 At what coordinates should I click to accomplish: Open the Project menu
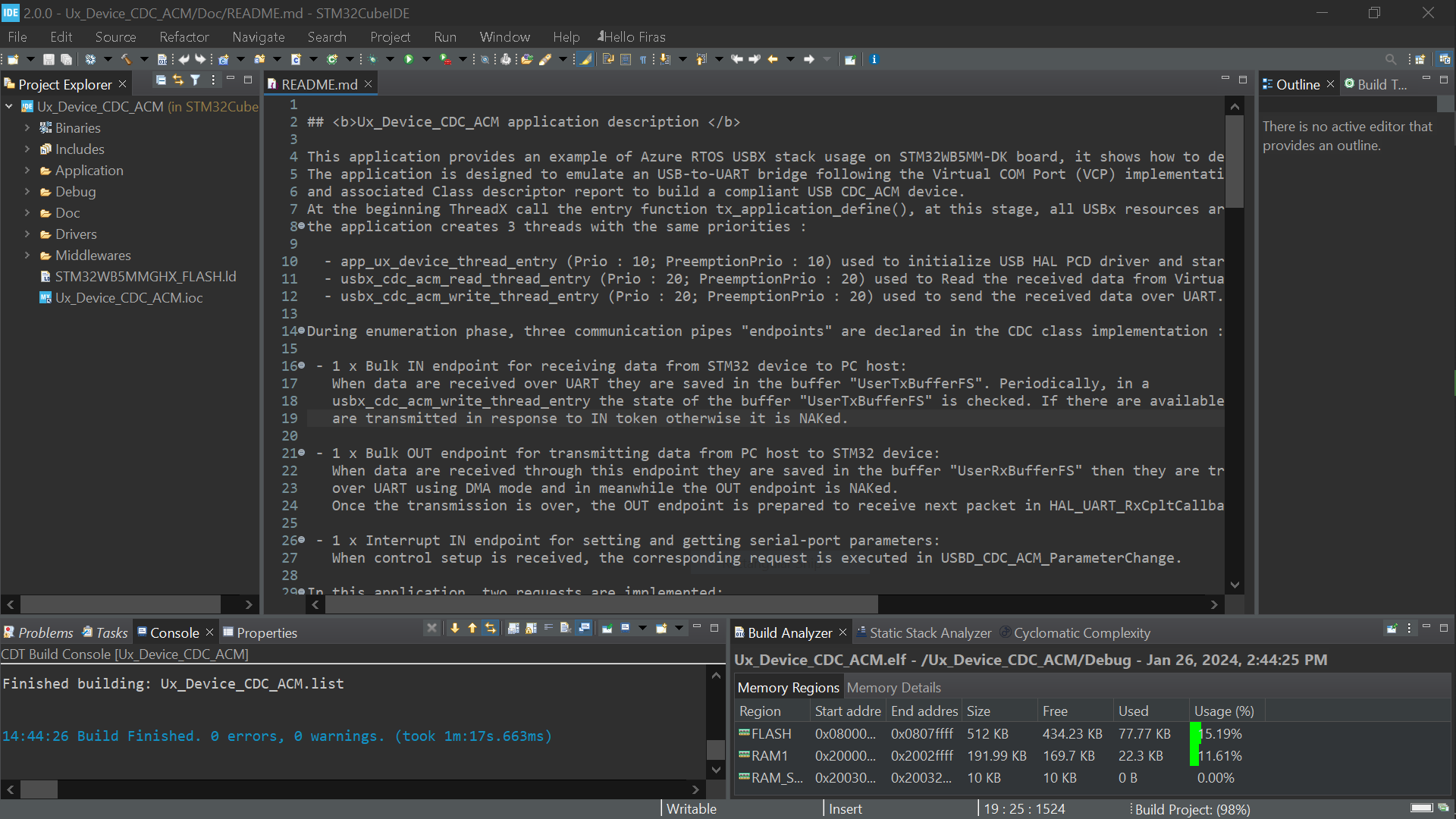coord(390,37)
